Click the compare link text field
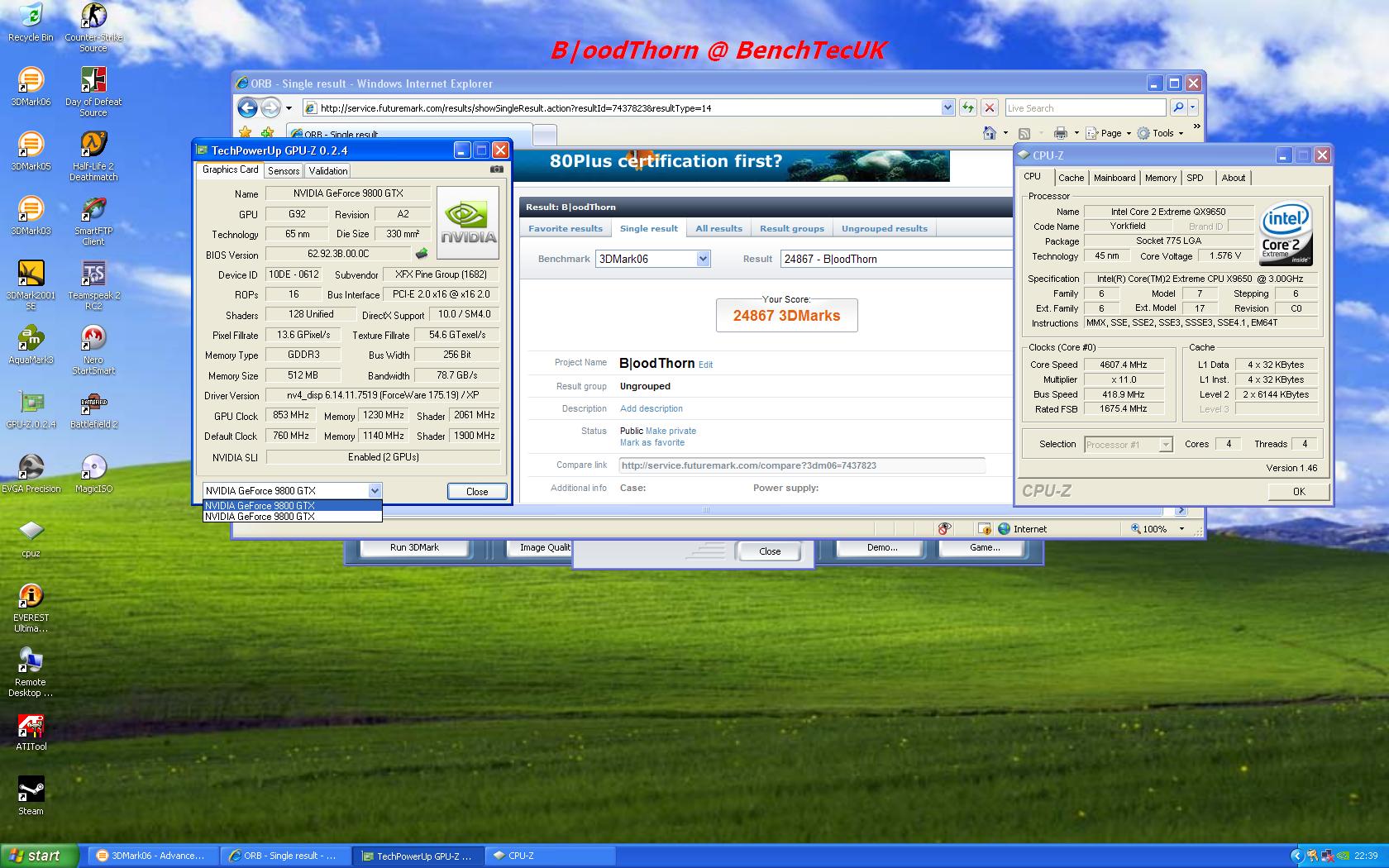Viewport: 1389px width, 868px height. (801, 465)
